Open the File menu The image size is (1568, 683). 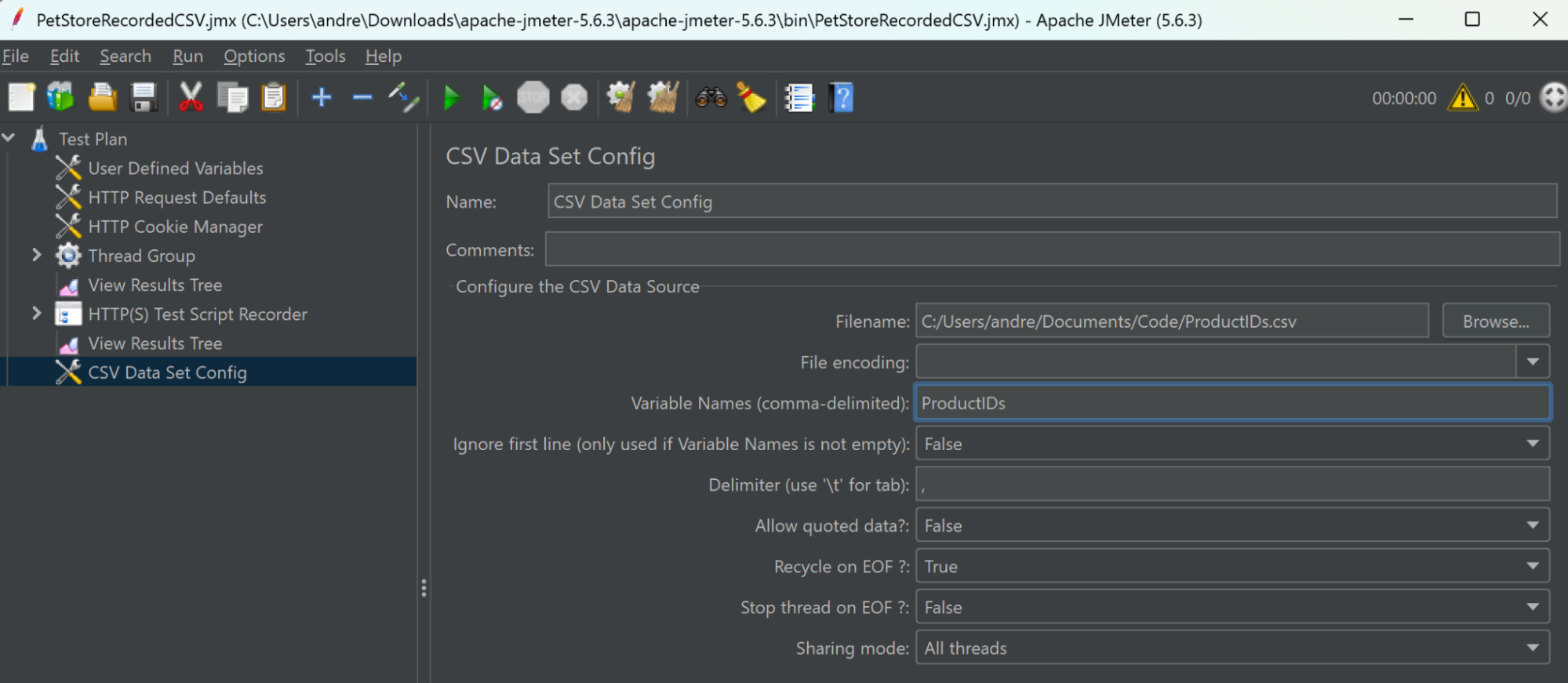click(x=16, y=56)
